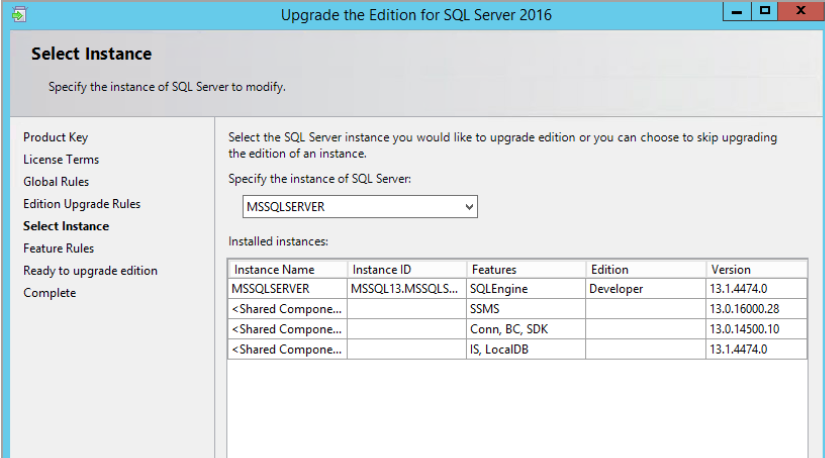The image size is (825, 458).
Task: Open the instance dropdown arrow
Action: 469,207
